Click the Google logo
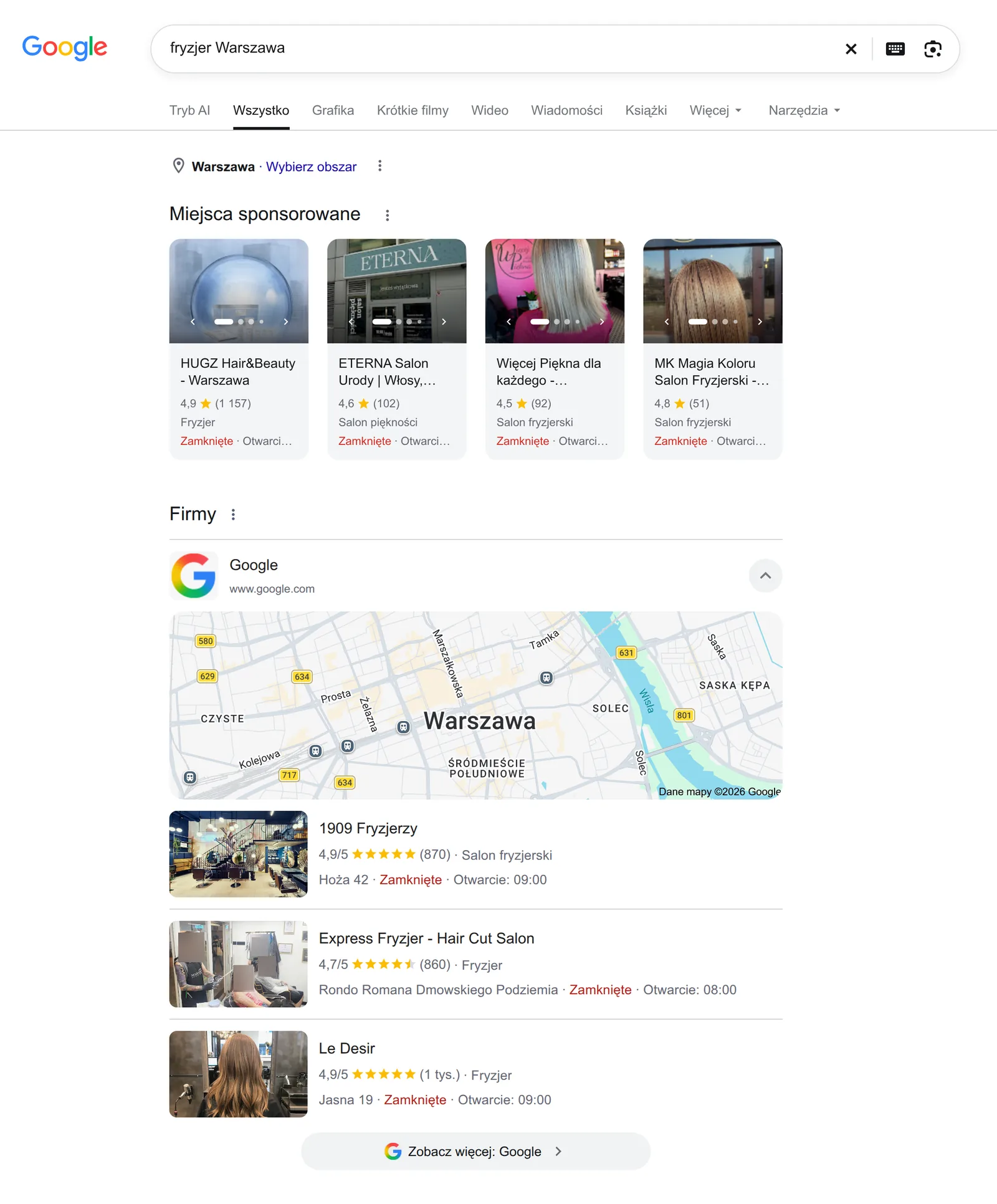 (64, 48)
